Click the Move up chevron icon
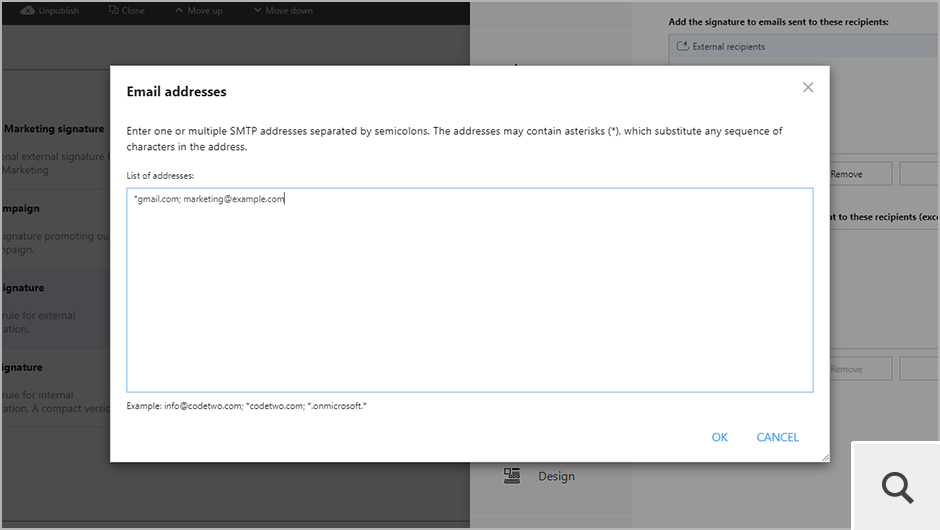The image size is (940, 530). click(179, 10)
